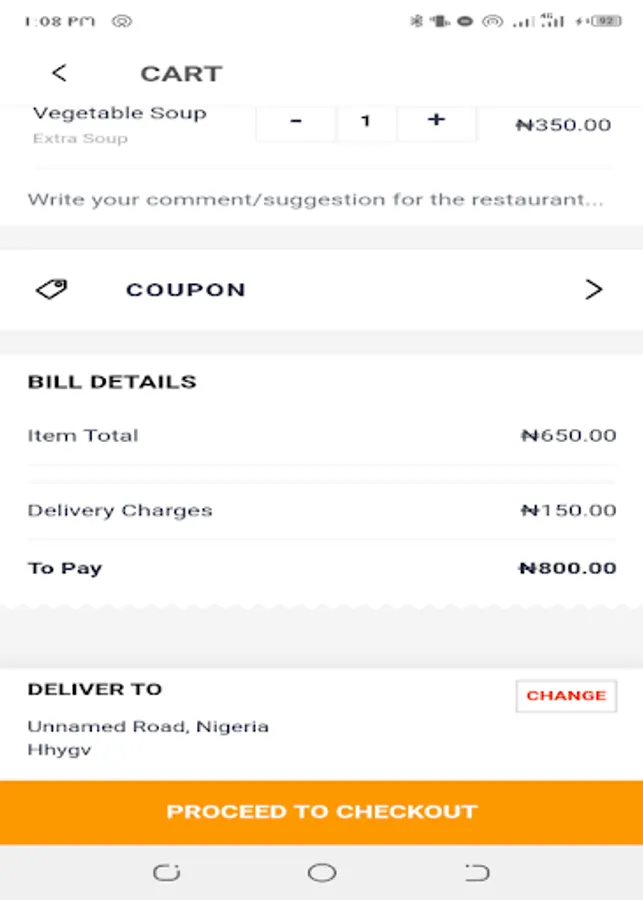
Task: Tap the coupon tag icon
Action: tap(52, 289)
